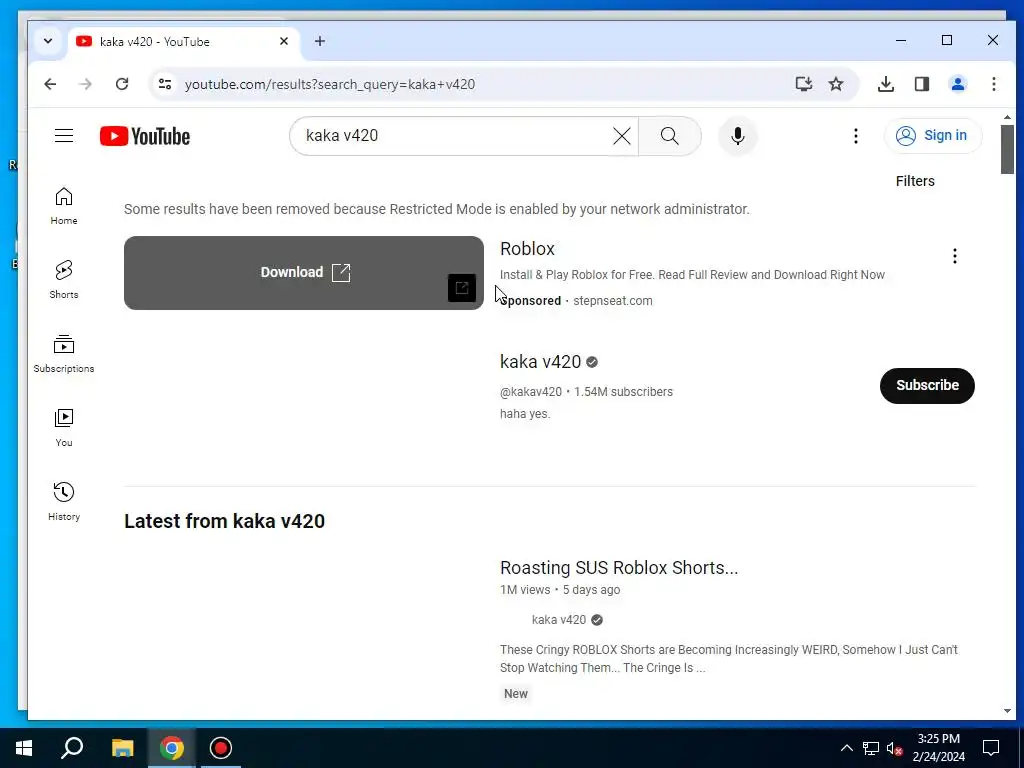Open Subscriptions in the sidebar
Image resolution: width=1024 pixels, height=768 pixels.
tap(64, 354)
